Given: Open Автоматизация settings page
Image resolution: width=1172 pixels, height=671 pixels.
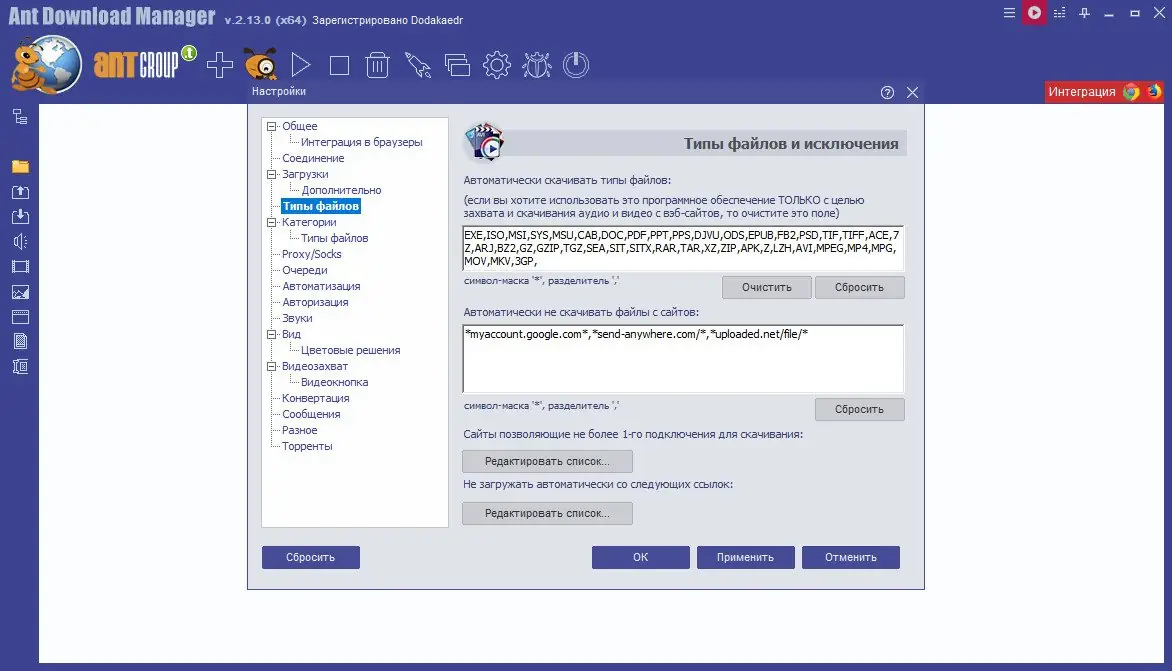Looking at the screenshot, I should click(x=321, y=286).
